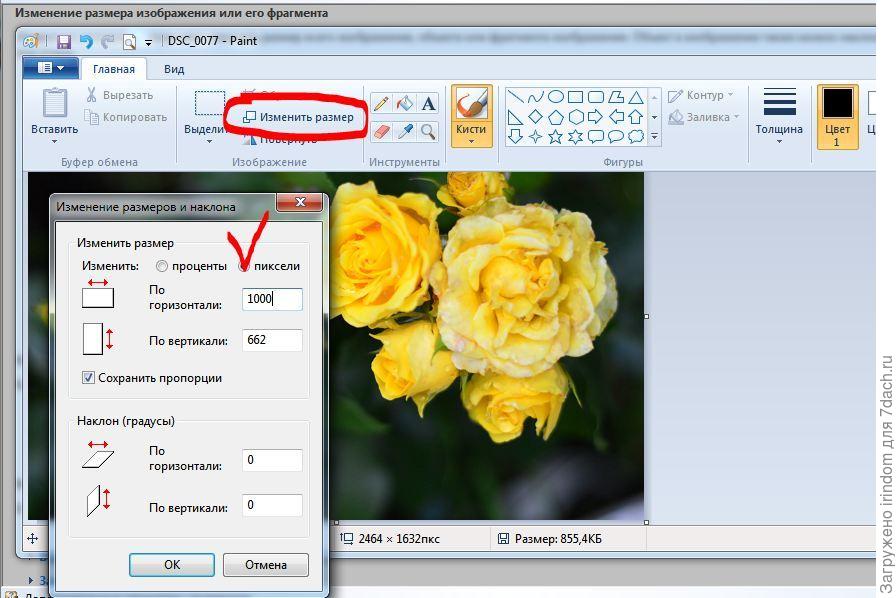Open print preview from the quick access toolbar
Screen dimensions: 896x598
(x=130, y=41)
